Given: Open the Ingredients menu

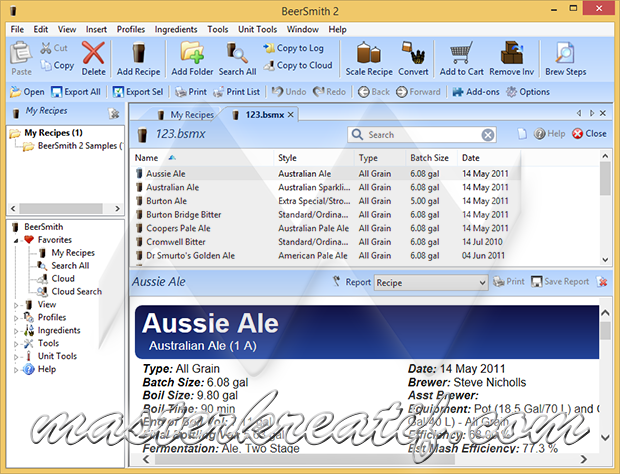Looking at the screenshot, I should [176, 29].
